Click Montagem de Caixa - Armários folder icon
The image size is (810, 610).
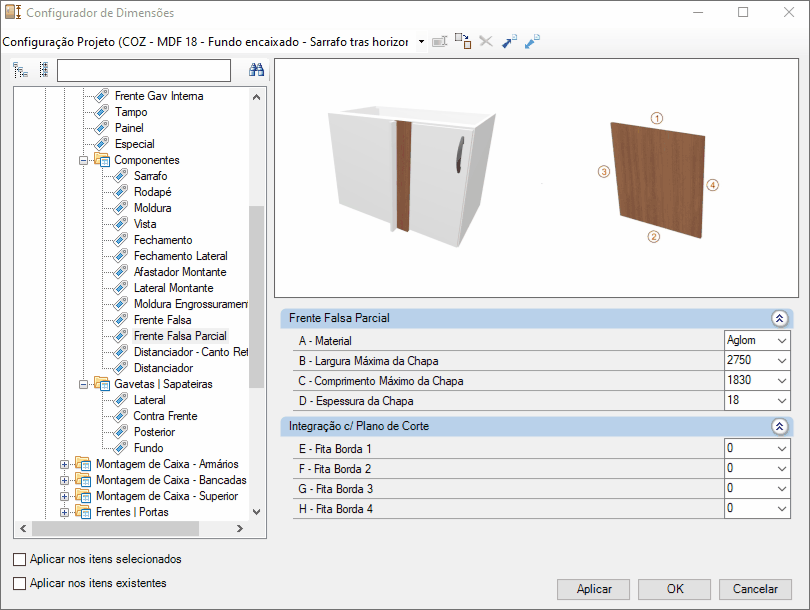[83, 464]
